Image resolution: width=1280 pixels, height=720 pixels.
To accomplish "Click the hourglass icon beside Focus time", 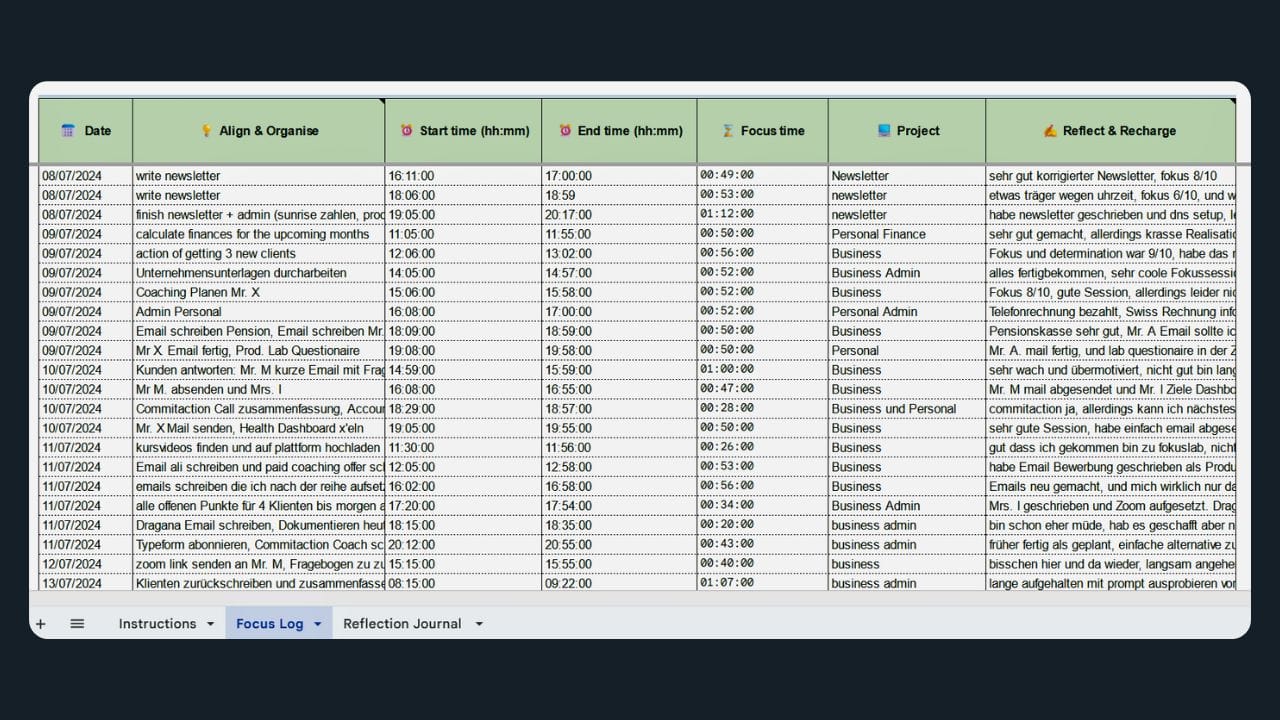I will coord(728,131).
